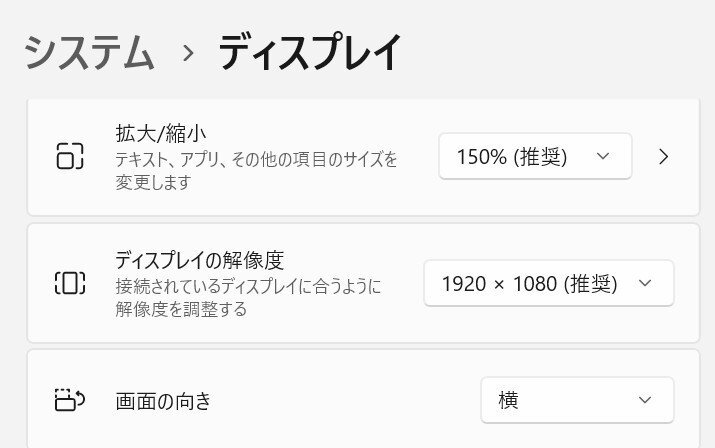
Task: Open the 横 orientation dropdown
Action: tap(577, 400)
